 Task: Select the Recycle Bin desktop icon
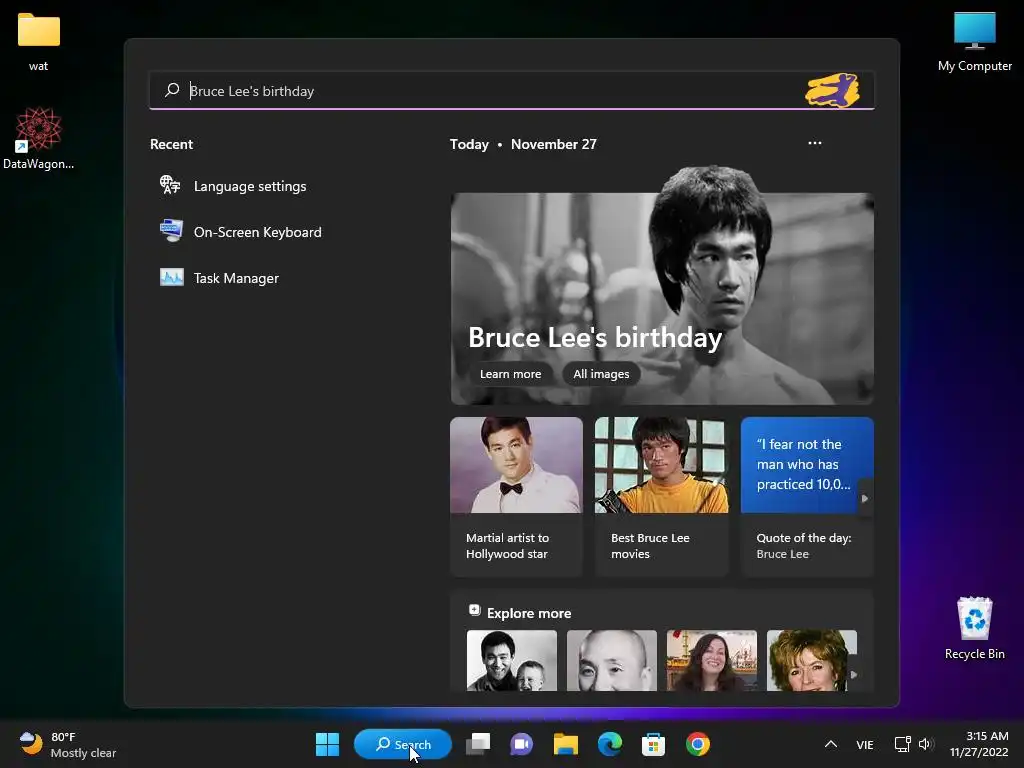(x=974, y=628)
